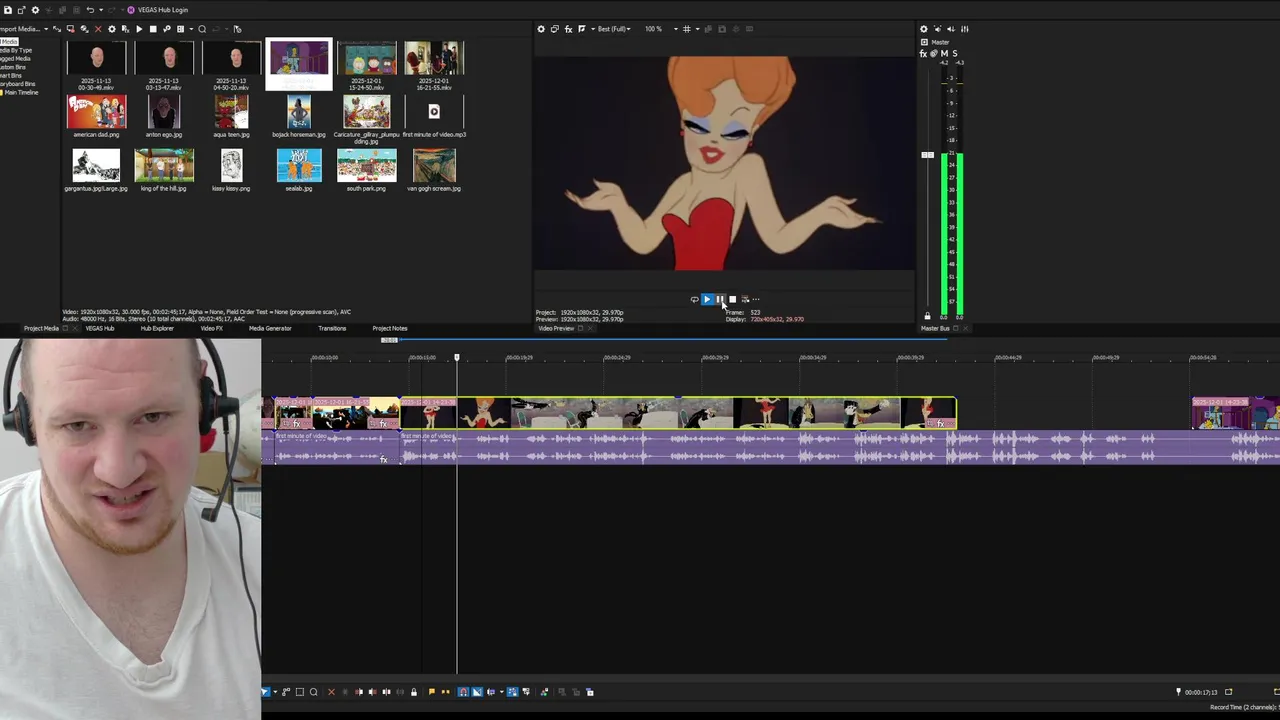1280x720 pixels.
Task: Click the timeline playhead marker
Action: coord(457,357)
